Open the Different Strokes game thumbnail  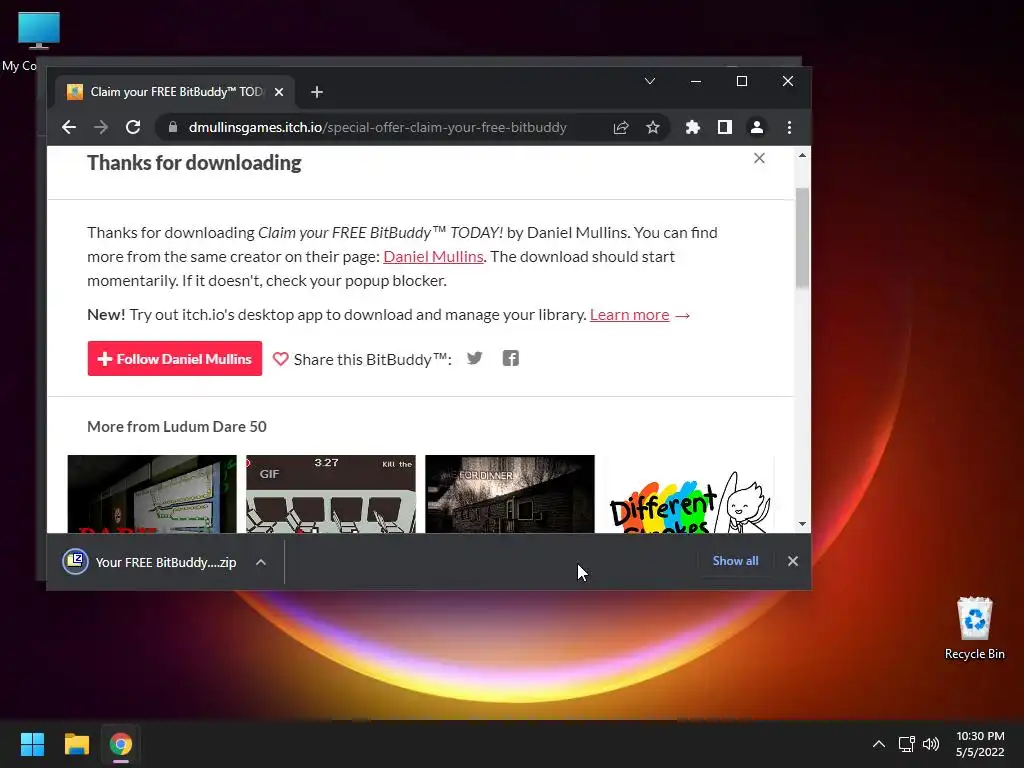click(x=689, y=494)
